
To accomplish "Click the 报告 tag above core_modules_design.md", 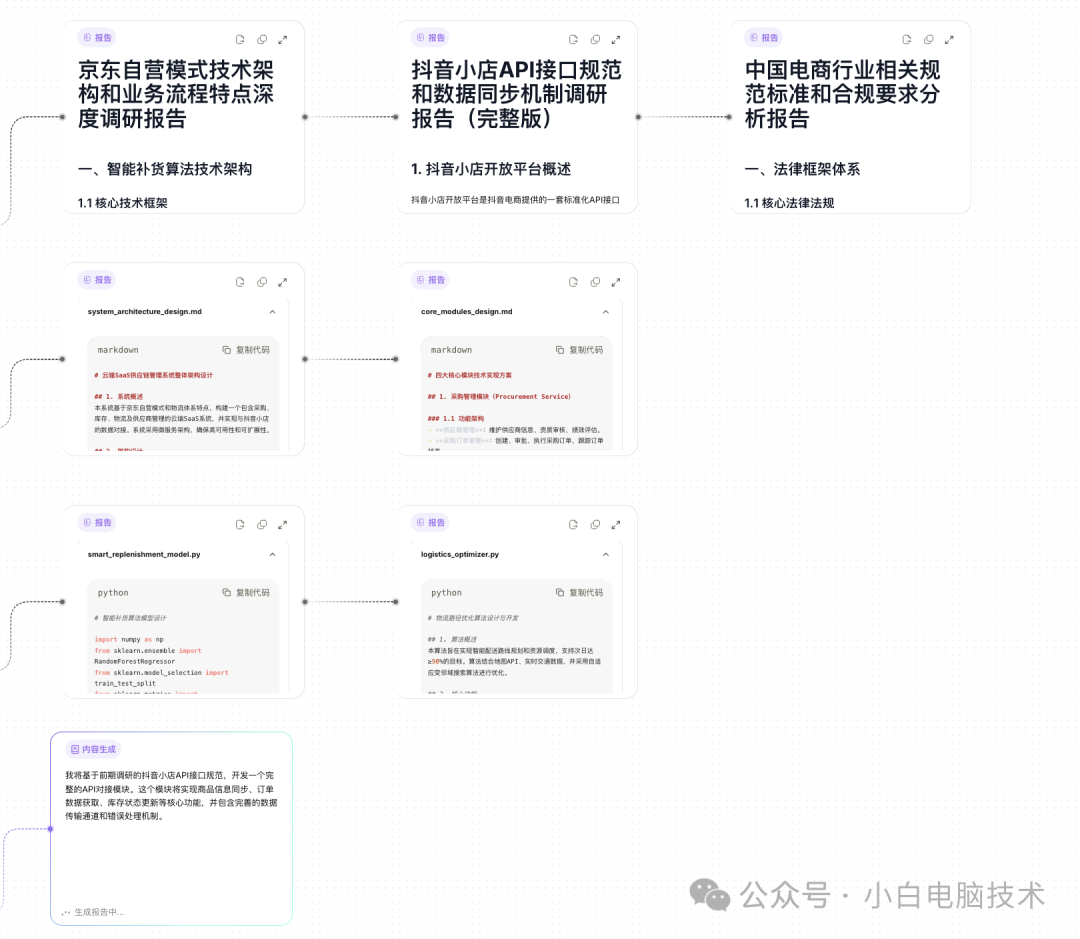I will (430, 280).
